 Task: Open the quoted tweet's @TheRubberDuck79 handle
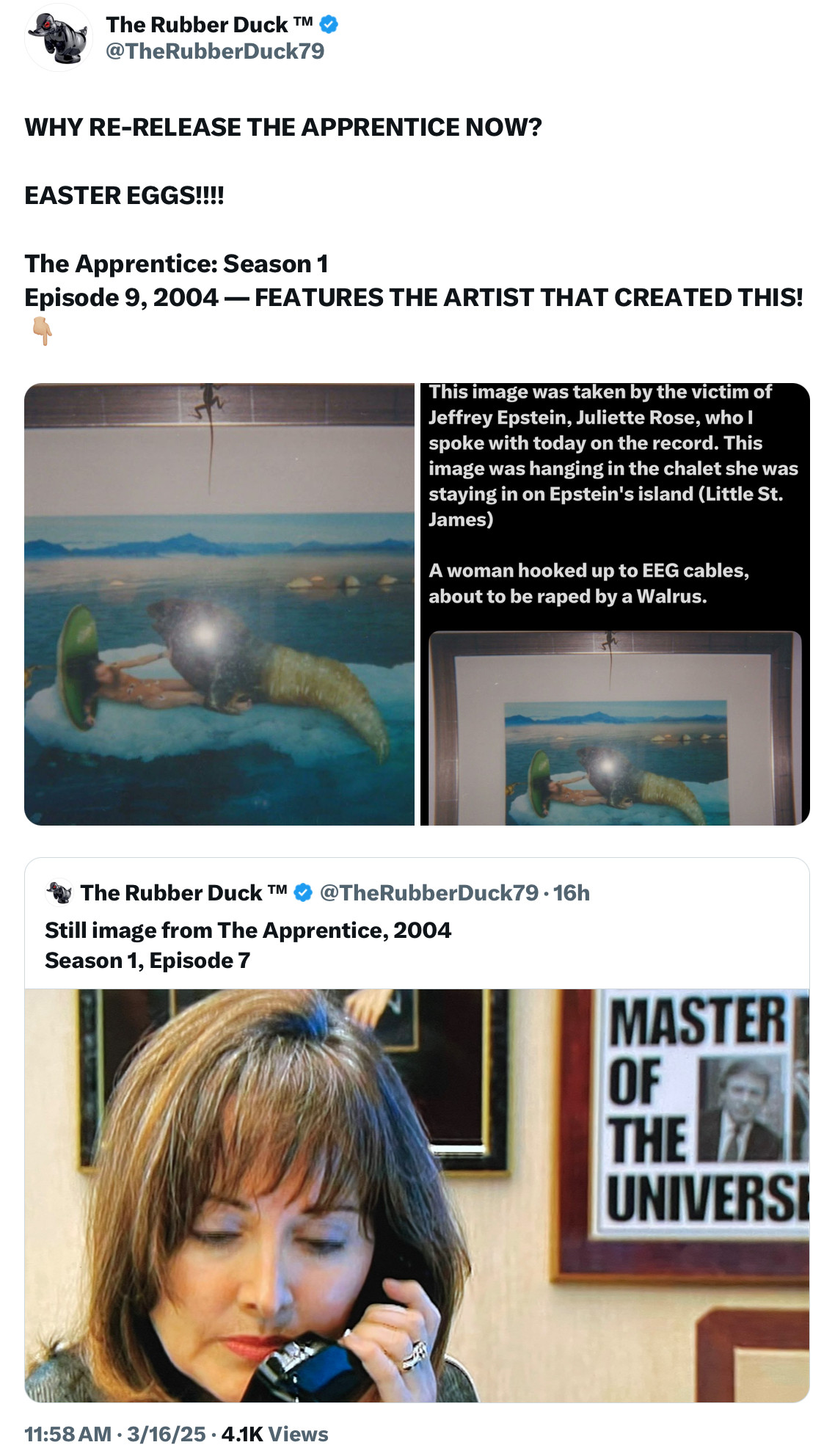pos(429,892)
